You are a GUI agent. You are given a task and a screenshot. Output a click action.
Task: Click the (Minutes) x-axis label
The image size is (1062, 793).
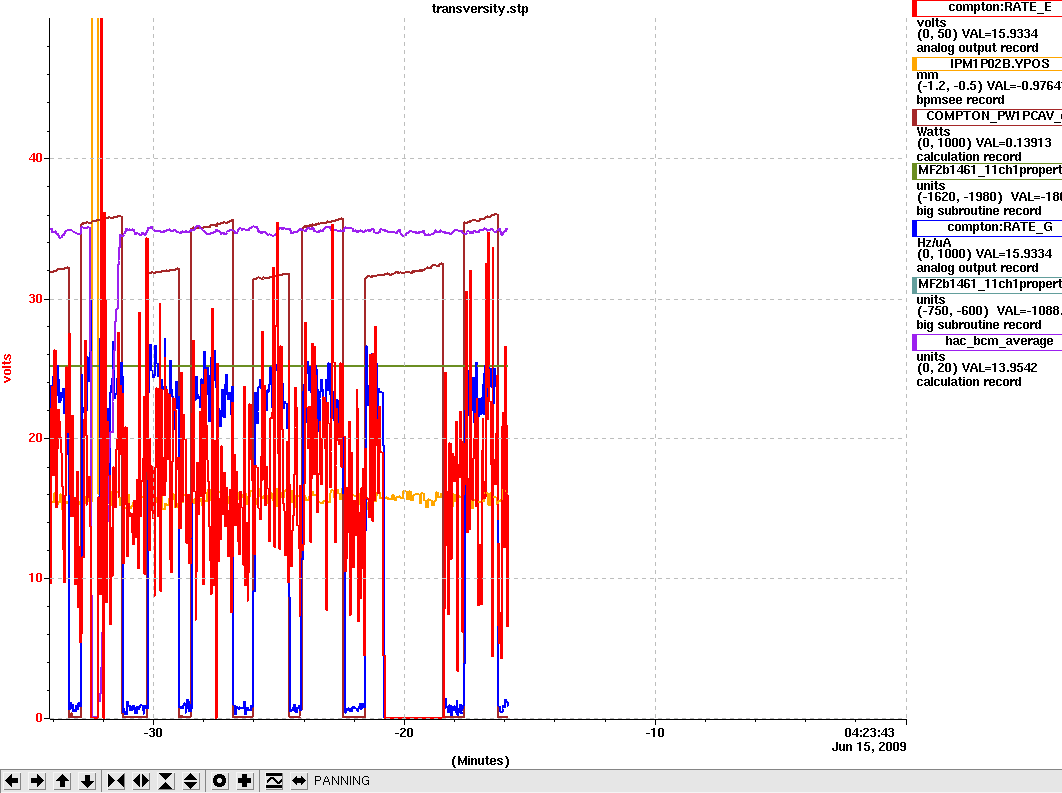tap(480, 760)
